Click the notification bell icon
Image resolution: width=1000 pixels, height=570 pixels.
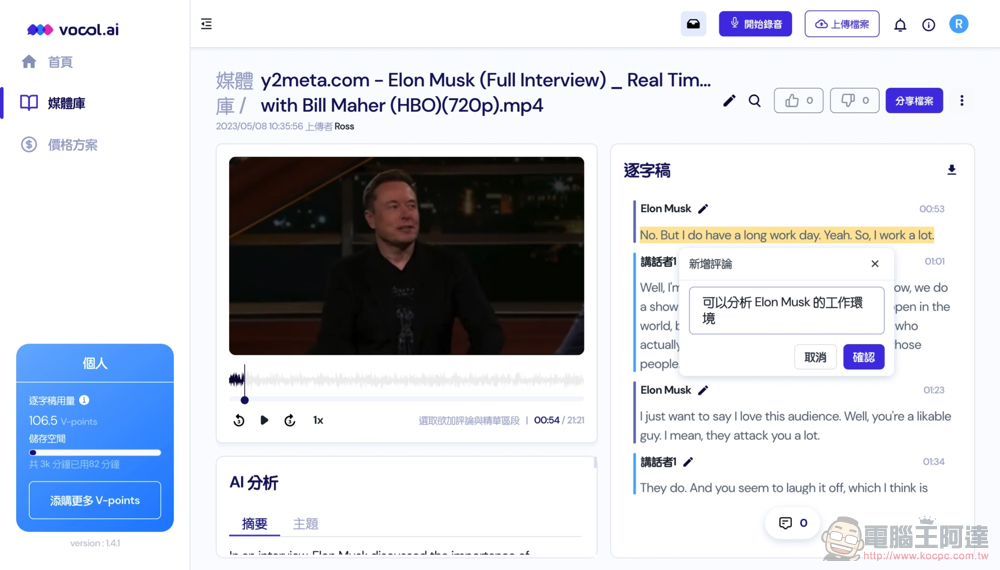(900, 25)
